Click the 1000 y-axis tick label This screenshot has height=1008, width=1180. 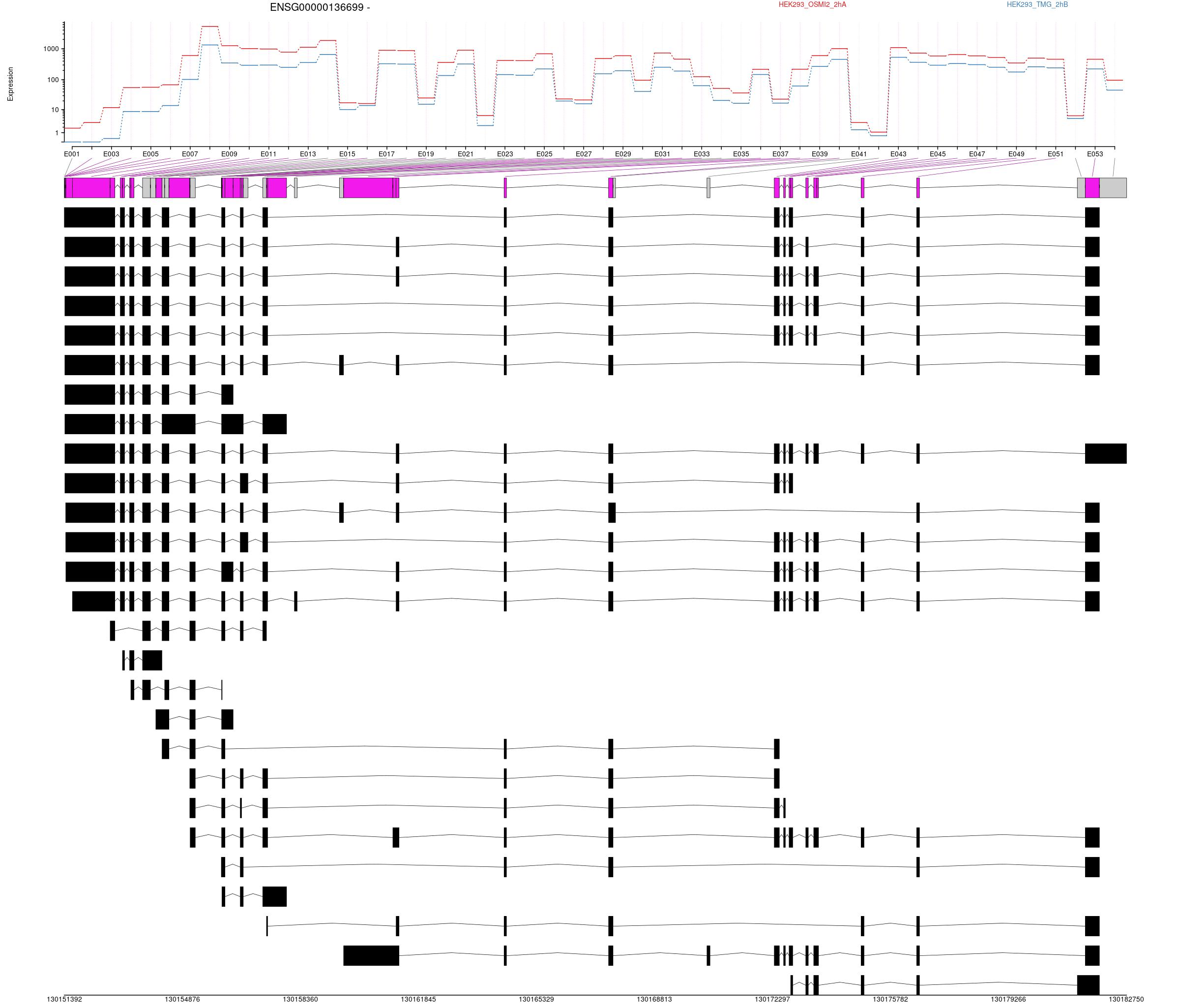[x=51, y=49]
